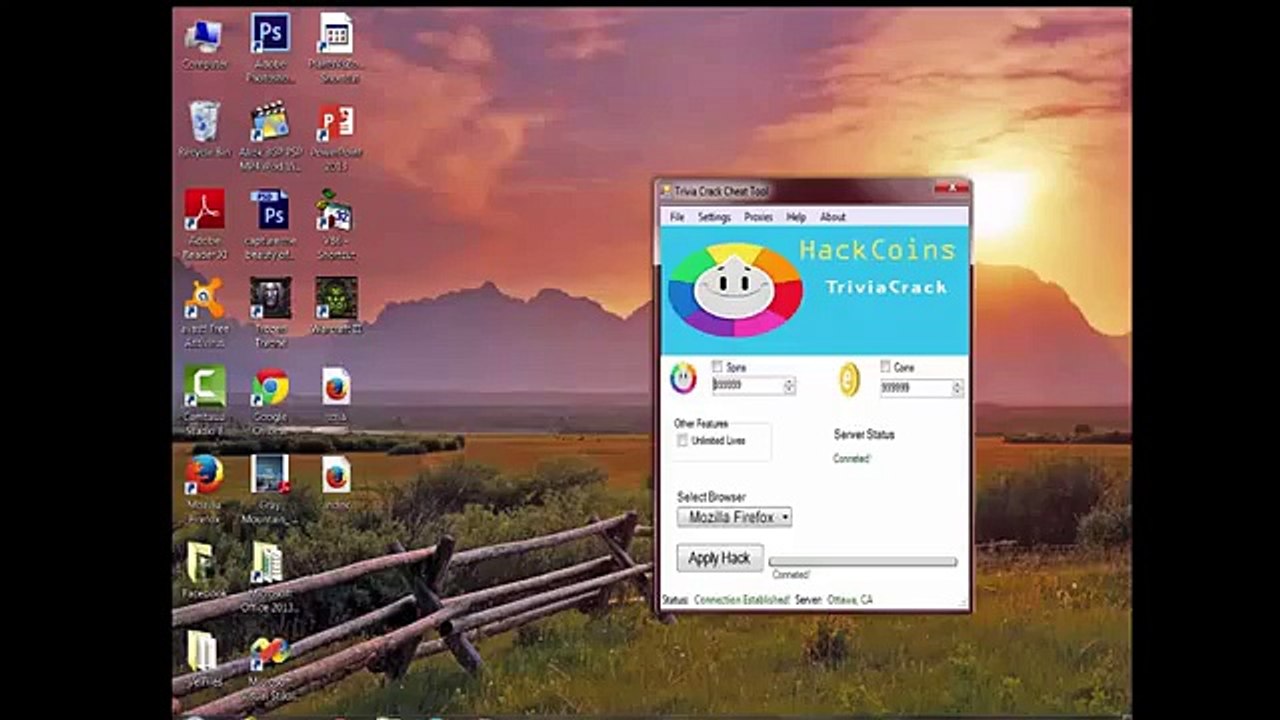The width and height of the screenshot is (1280, 720).
Task: Select the dark face icon beside avast
Action: click(x=270, y=298)
